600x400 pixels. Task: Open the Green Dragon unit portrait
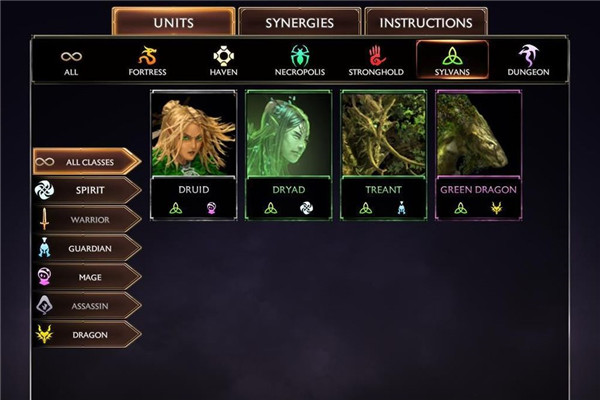tap(478, 134)
